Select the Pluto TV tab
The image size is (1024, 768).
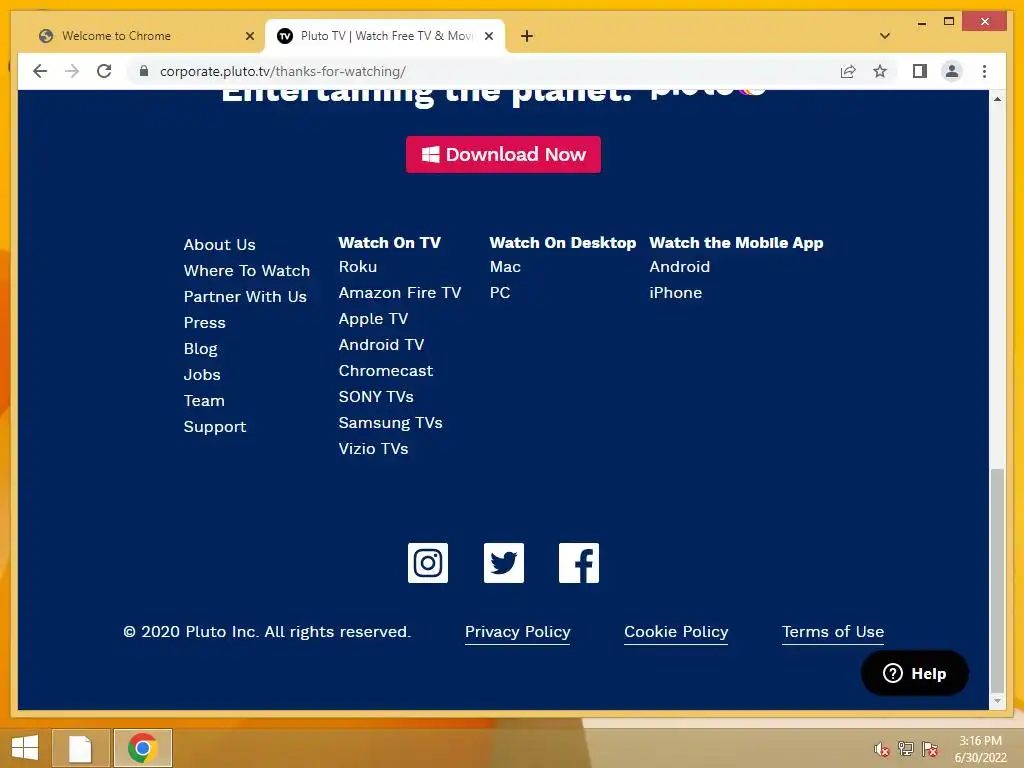(x=384, y=36)
